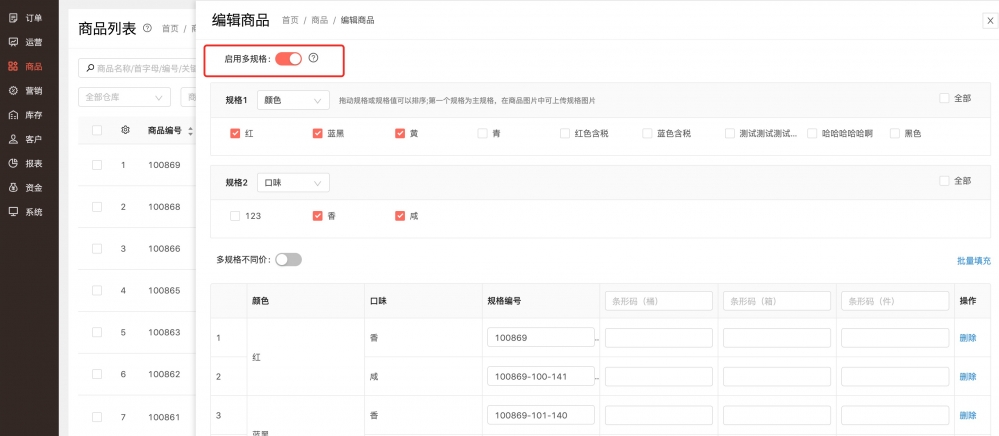Click help icon beside 启用多规格 toggle
Screen dimensions: 999x436
click(313, 58)
